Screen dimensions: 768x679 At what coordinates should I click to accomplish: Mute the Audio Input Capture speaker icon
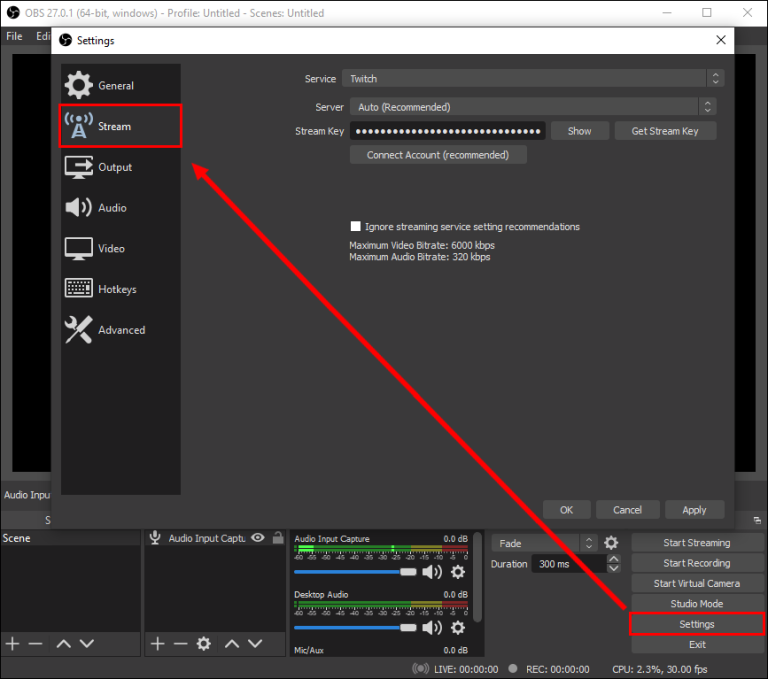pos(432,572)
